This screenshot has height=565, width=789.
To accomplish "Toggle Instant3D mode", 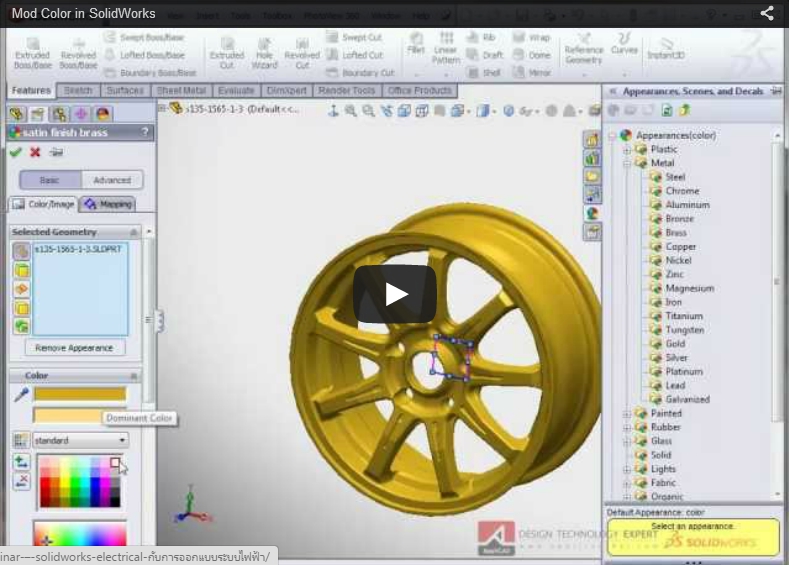I will coord(666,49).
